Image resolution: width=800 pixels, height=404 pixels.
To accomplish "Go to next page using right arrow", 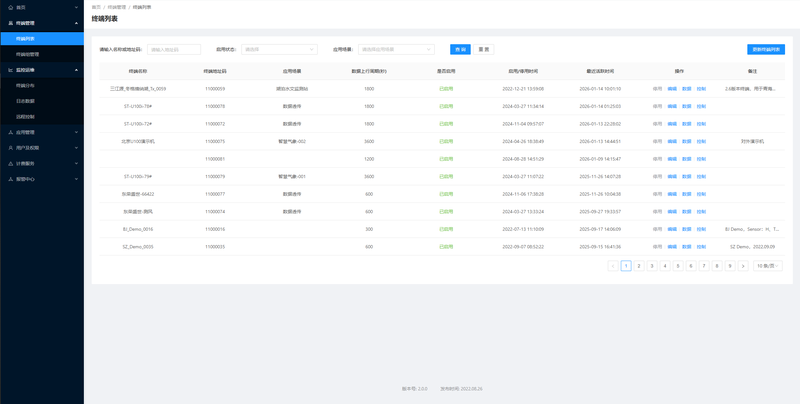I will 743,266.
